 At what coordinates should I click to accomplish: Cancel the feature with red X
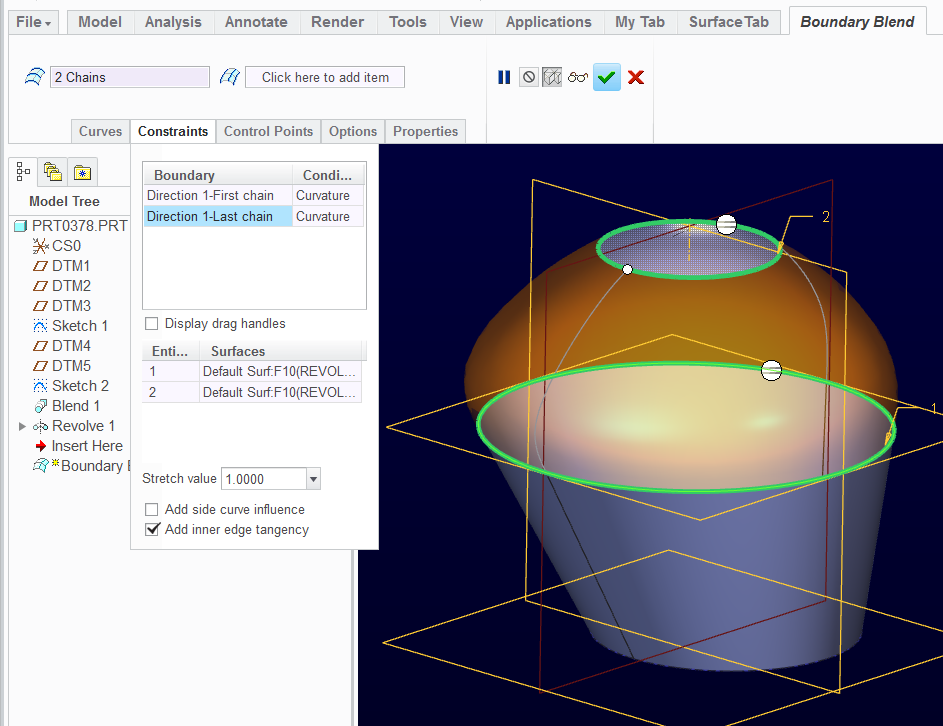(x=636, y=78)
